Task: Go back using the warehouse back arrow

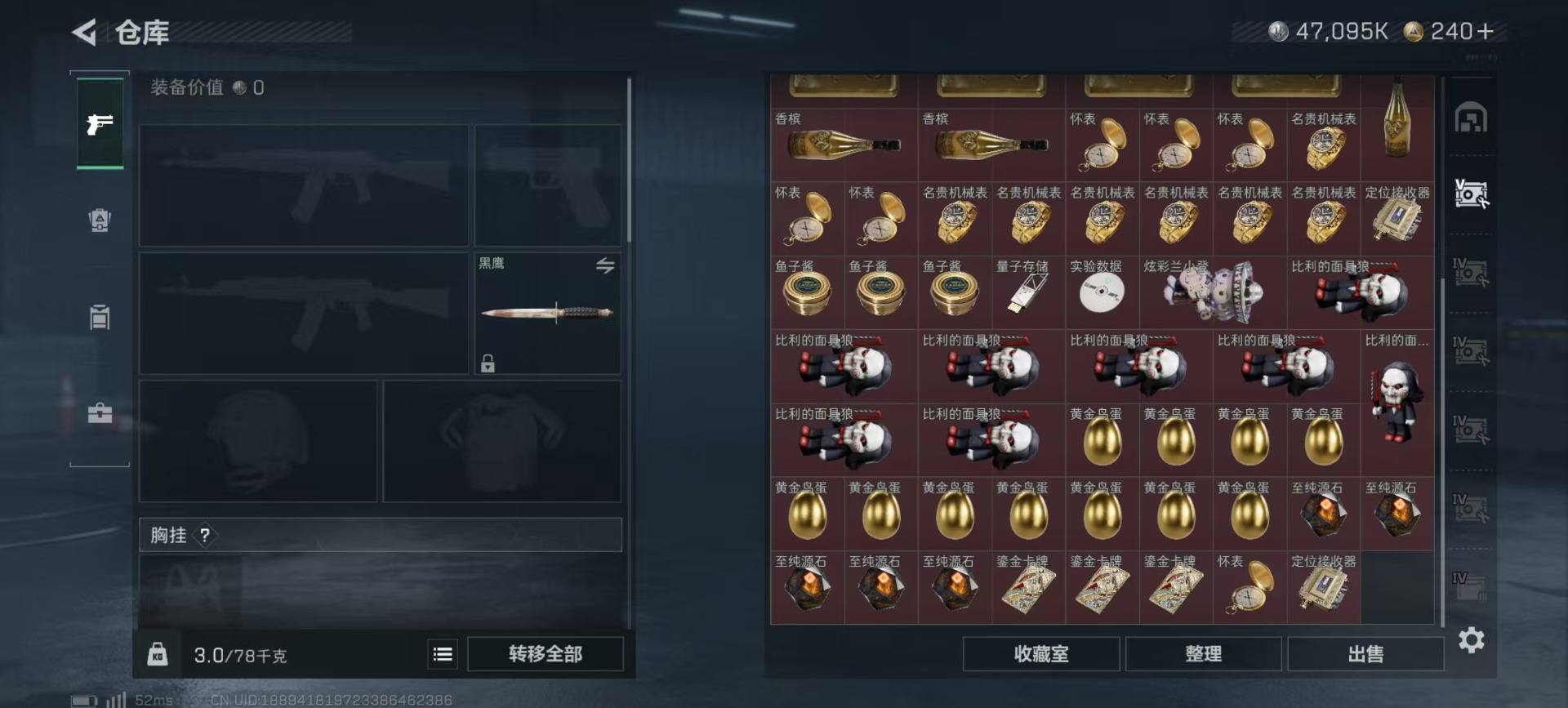Action: (84, 33)
